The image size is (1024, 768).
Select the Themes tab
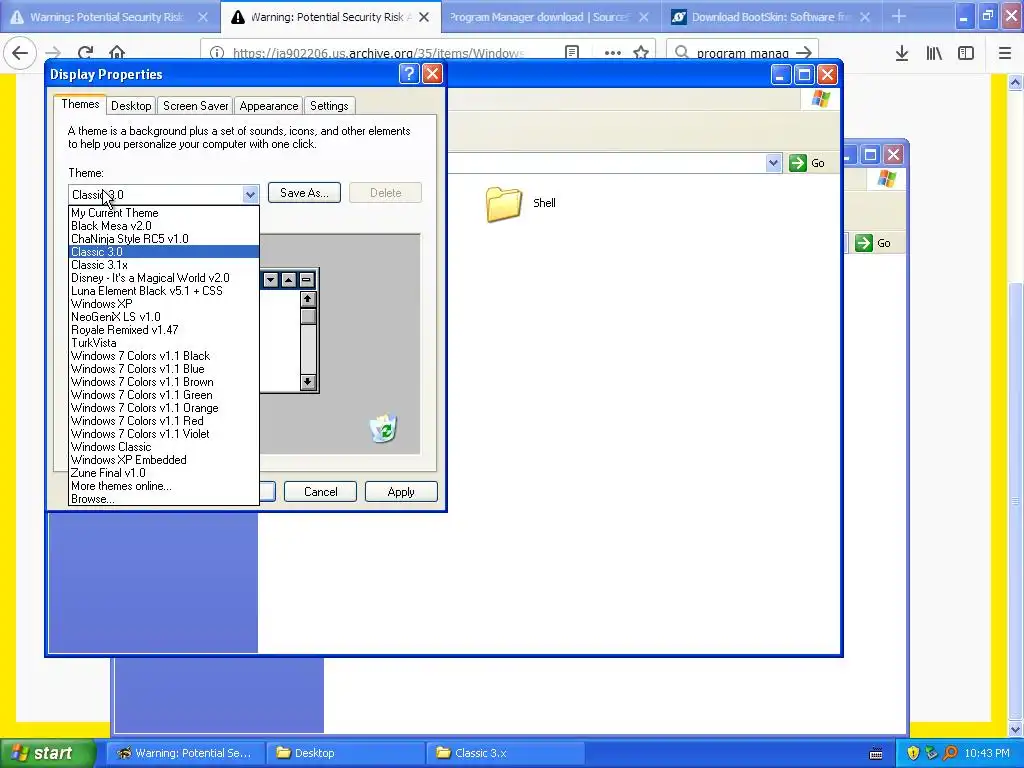[80, 104]
